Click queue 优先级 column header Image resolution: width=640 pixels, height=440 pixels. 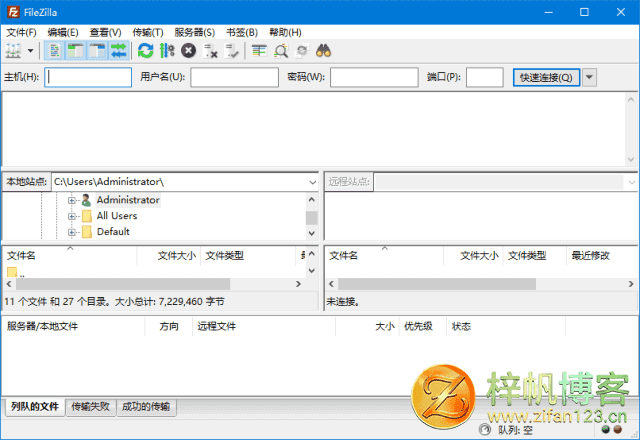pos(423,326)
